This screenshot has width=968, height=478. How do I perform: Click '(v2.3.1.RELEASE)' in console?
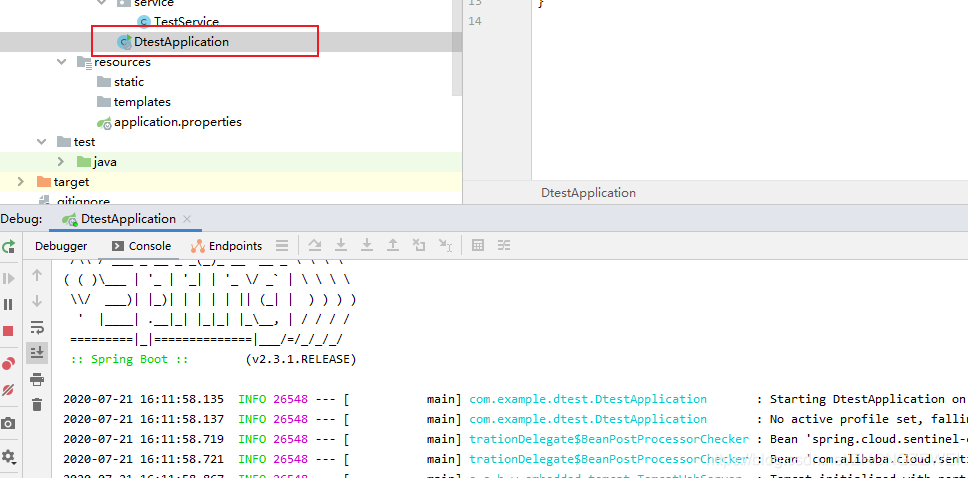coord(301,359)
